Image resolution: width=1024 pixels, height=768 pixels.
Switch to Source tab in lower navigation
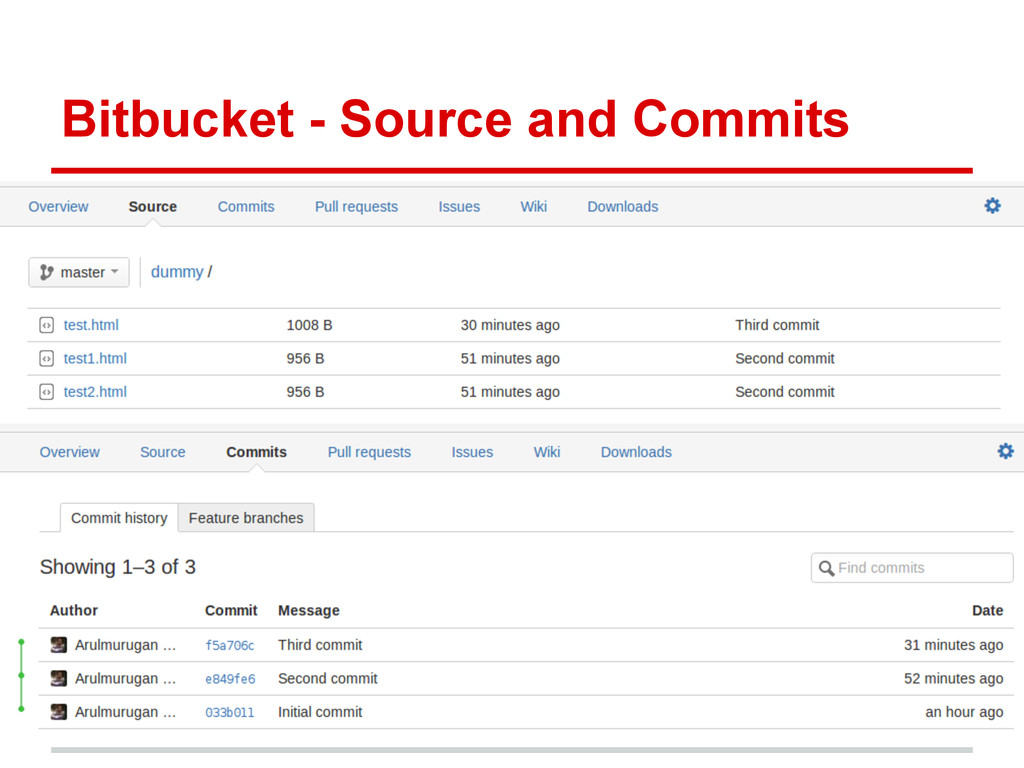click(163, 452)
